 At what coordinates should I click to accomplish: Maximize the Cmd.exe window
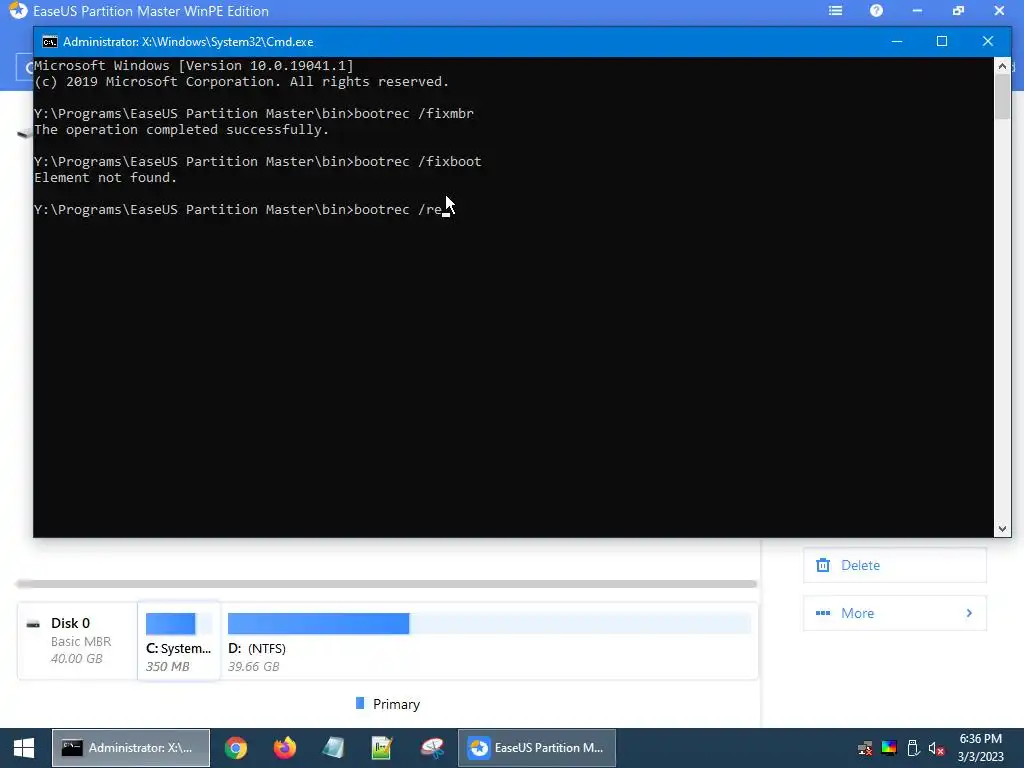[942, 41]
